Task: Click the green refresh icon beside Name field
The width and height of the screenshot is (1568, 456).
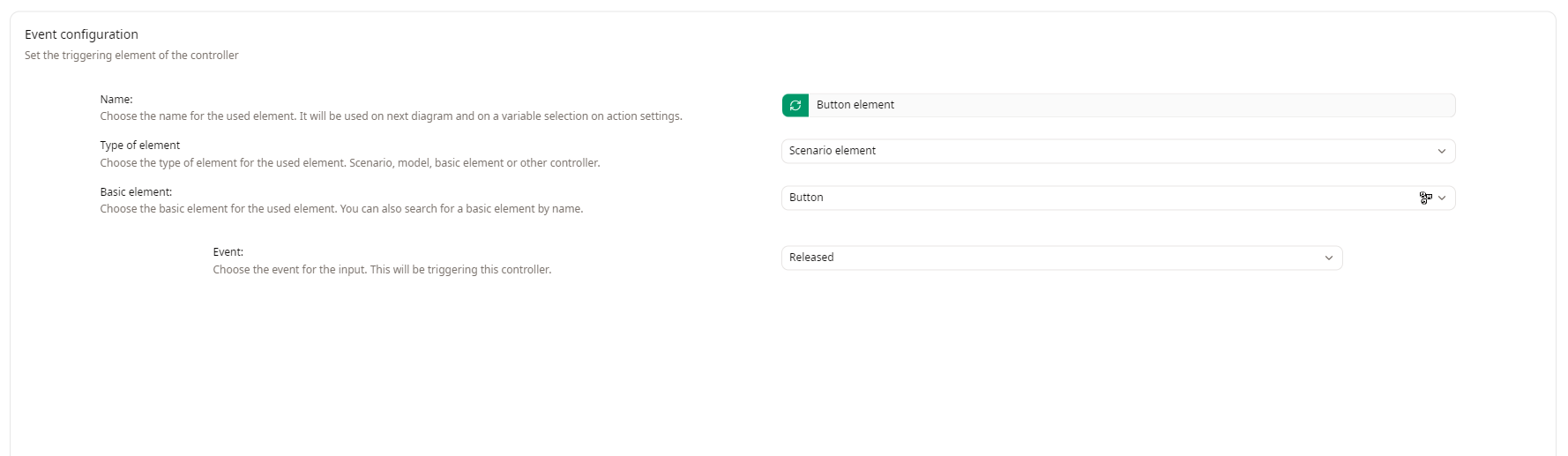Action: 795,106
